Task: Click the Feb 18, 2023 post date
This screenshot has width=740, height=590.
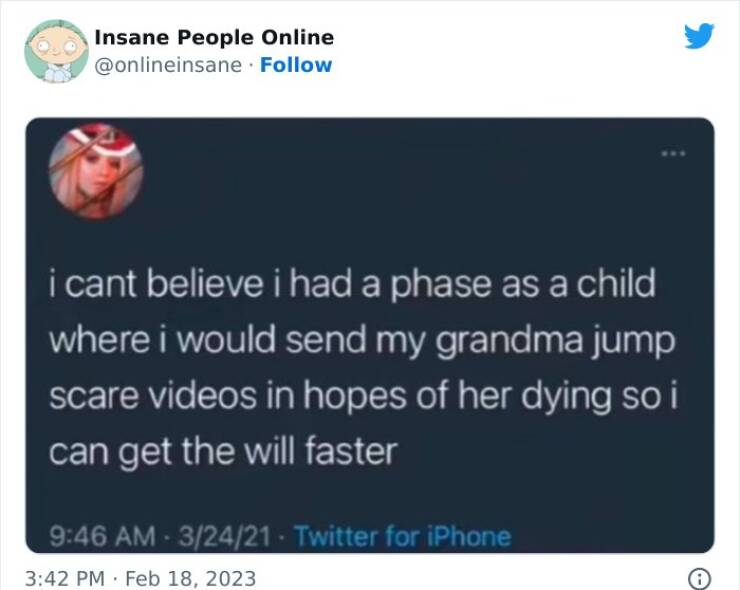Action: (x=191, y=578)
